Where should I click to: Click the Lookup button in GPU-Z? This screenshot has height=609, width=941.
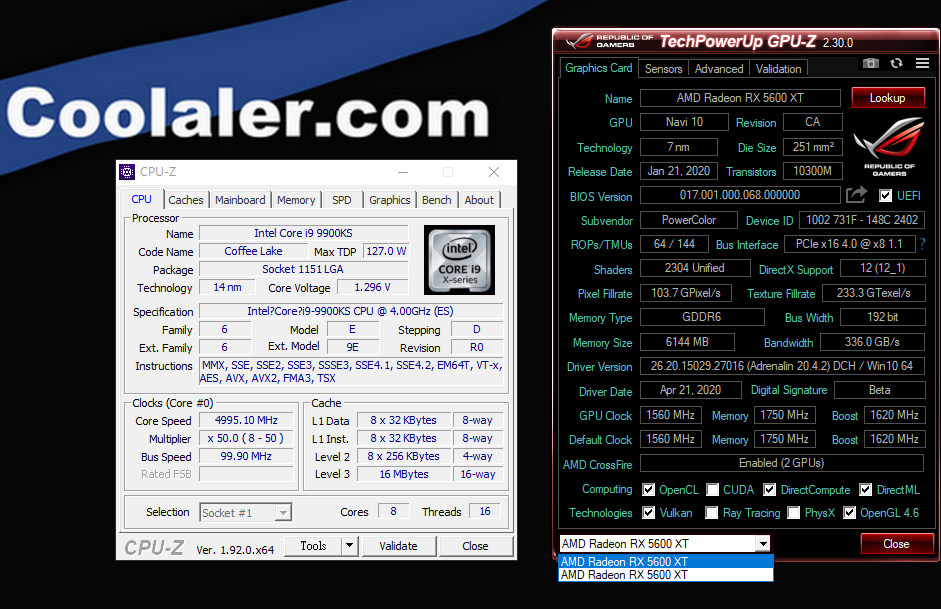pos(888,98)
